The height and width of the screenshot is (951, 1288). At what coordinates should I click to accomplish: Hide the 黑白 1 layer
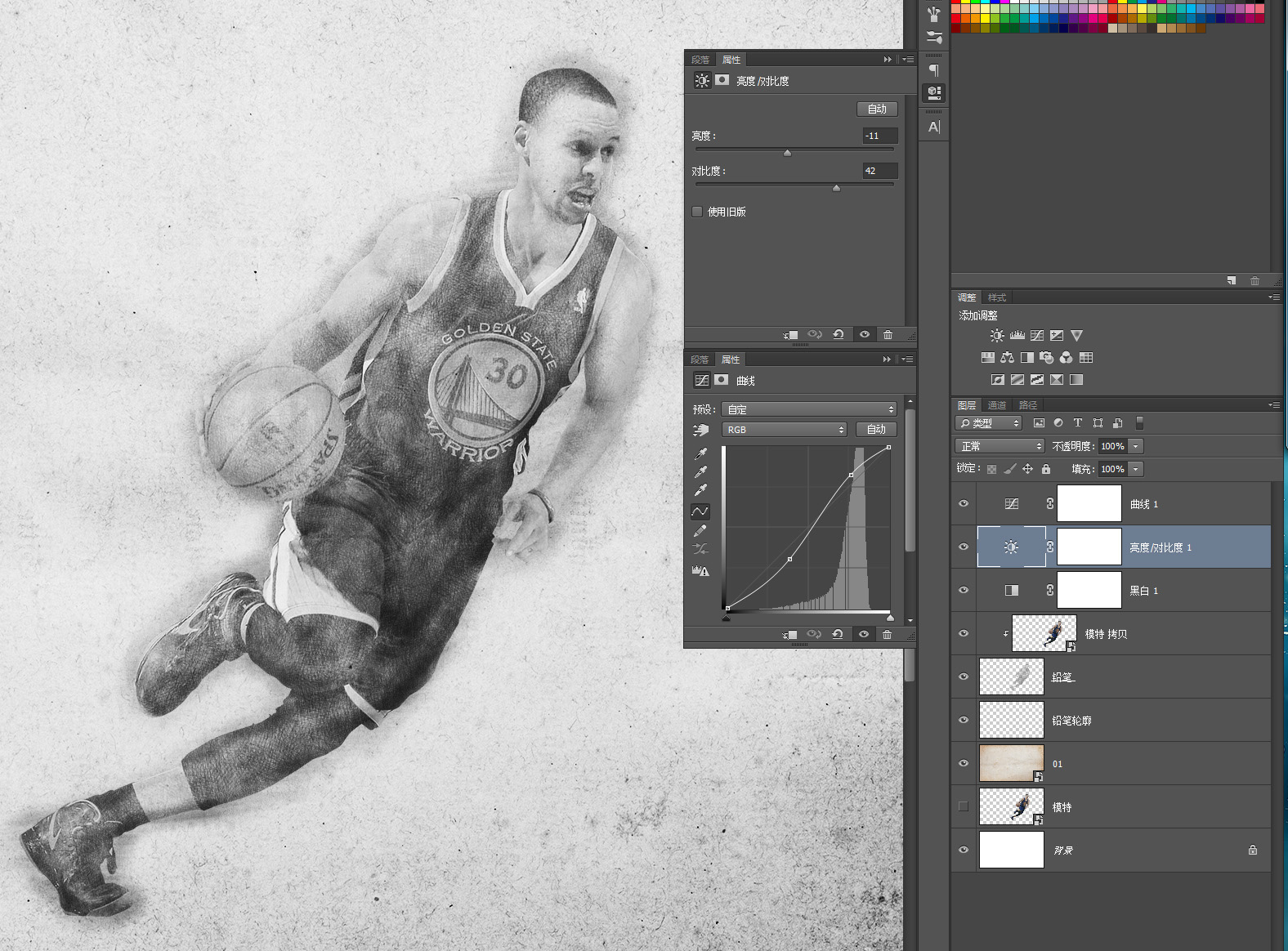click(x=964, y=591)
